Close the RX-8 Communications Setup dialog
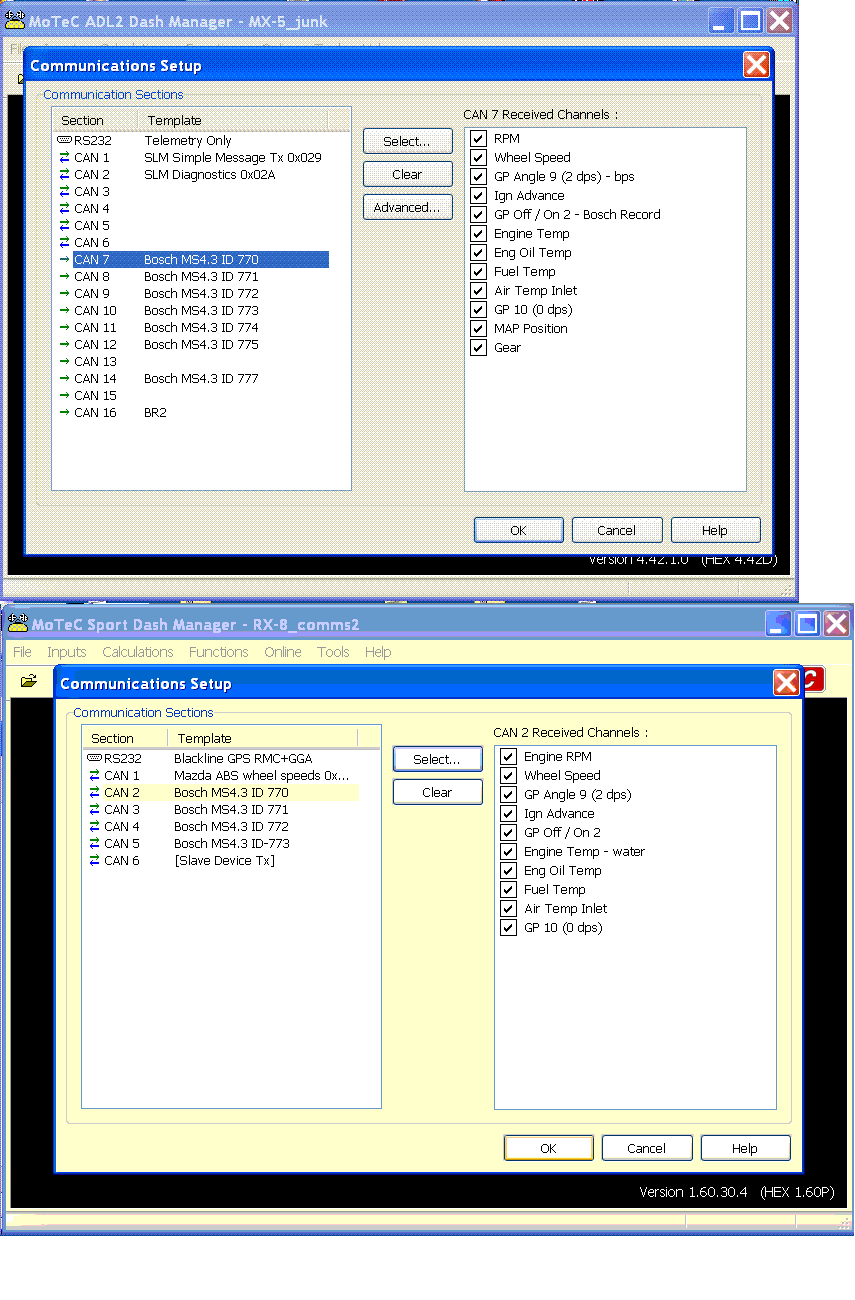The image size is (855, 1300). click(786, 683)
